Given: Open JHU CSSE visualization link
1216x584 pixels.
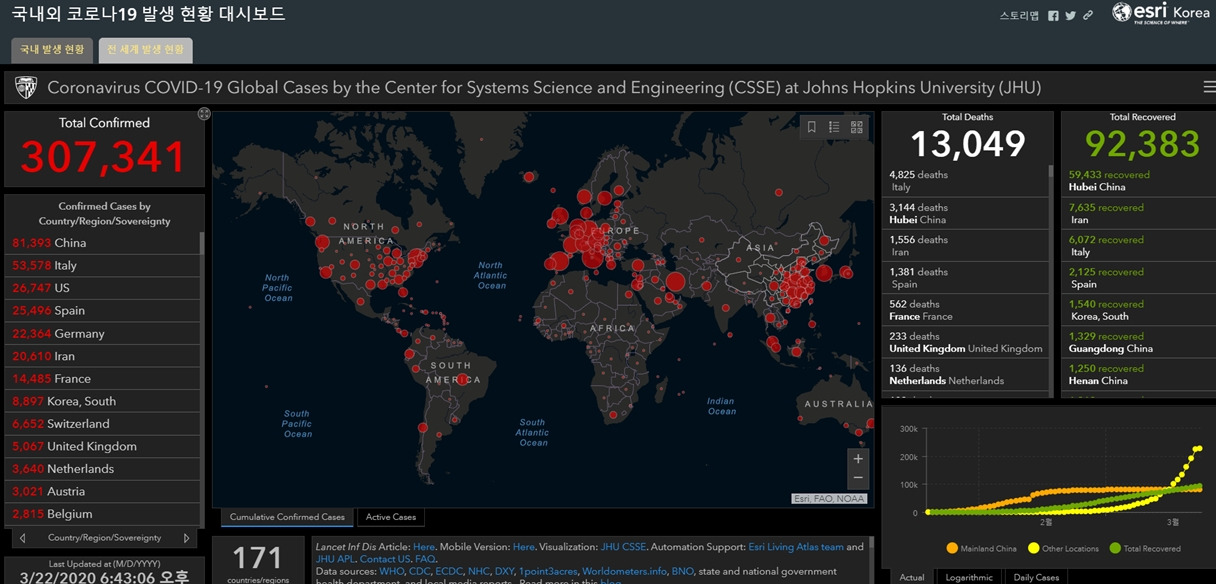Looking at the screenshot, I should click(x=623, y=547).
